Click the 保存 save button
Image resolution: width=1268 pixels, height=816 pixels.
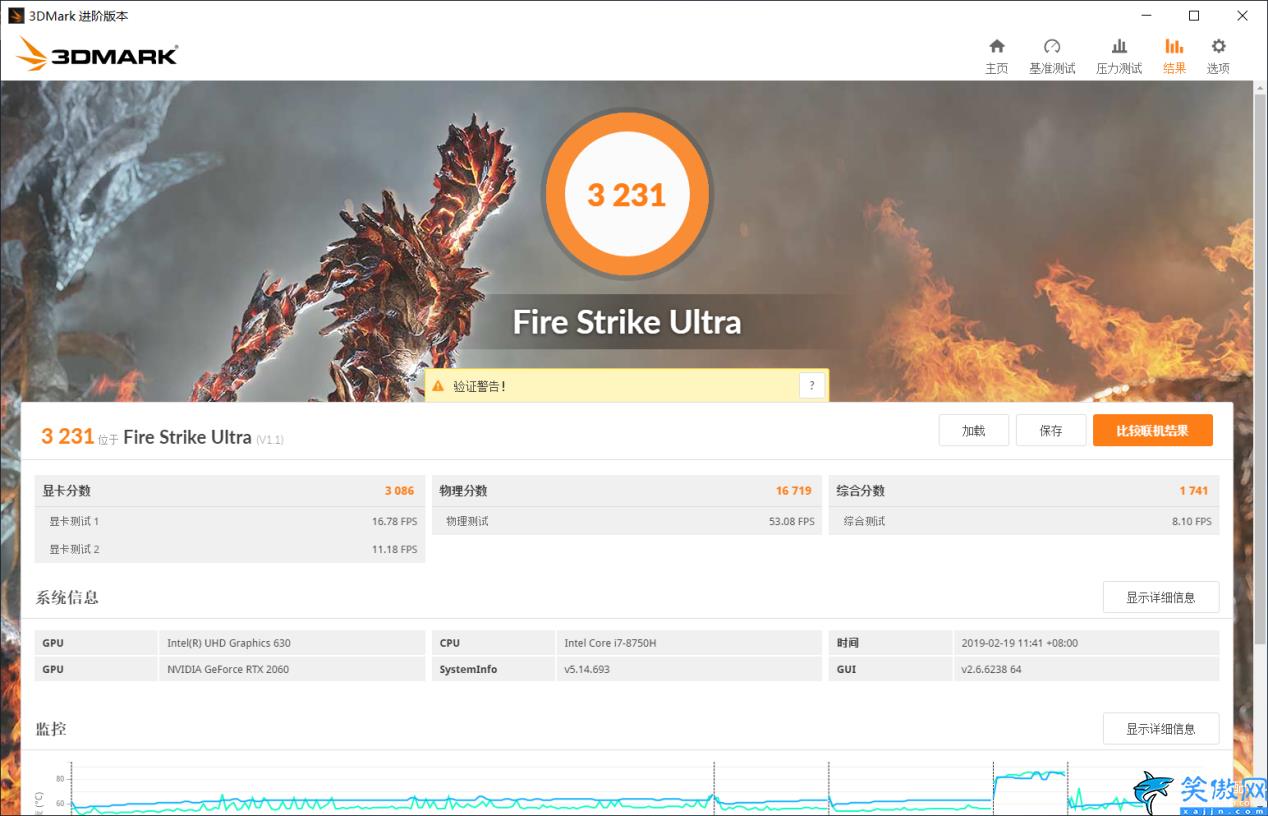pyautogui.click(x=1051, y=431)
